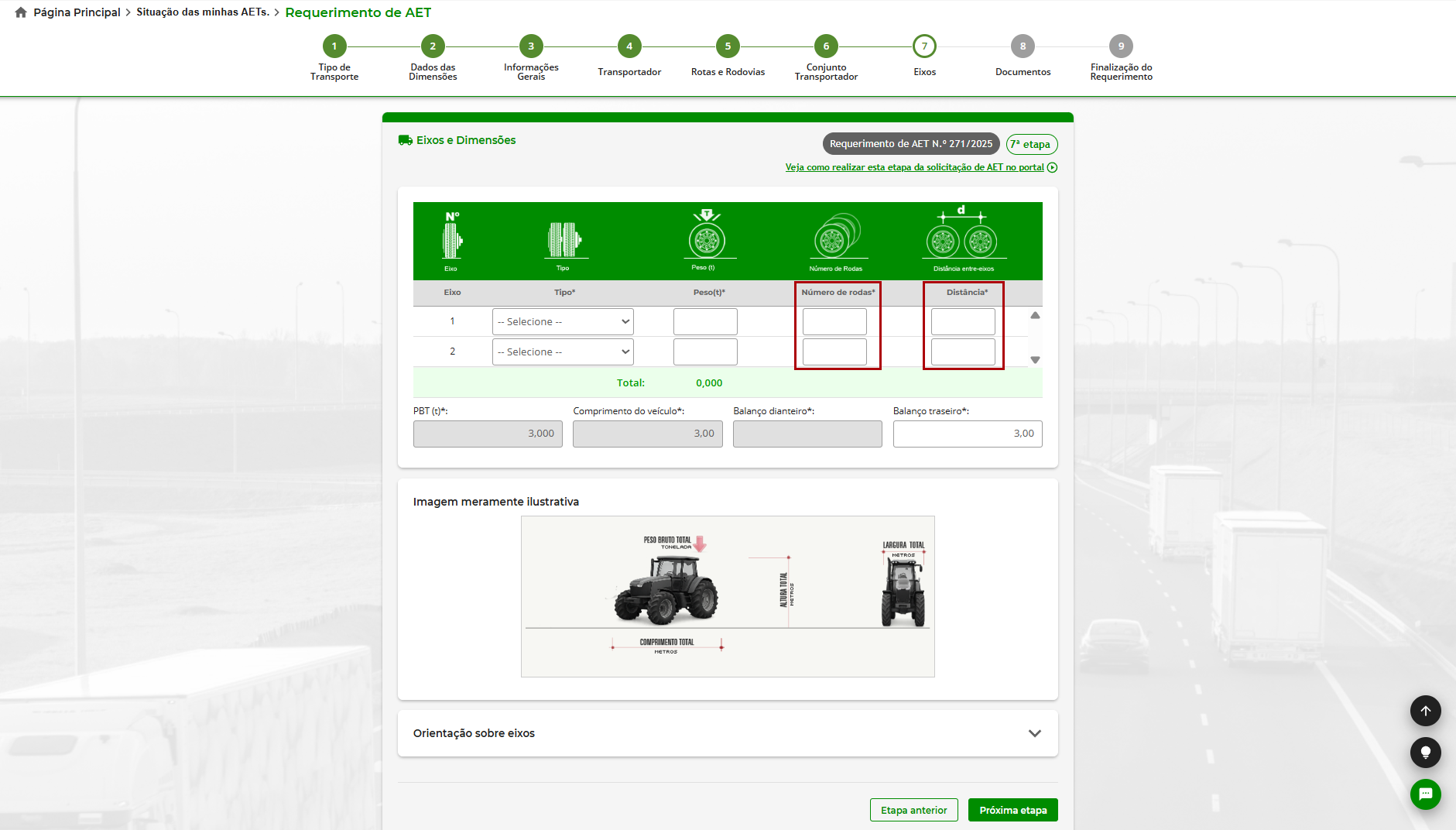
Task: Open the portal tutorial link
Action: (914, 167)
